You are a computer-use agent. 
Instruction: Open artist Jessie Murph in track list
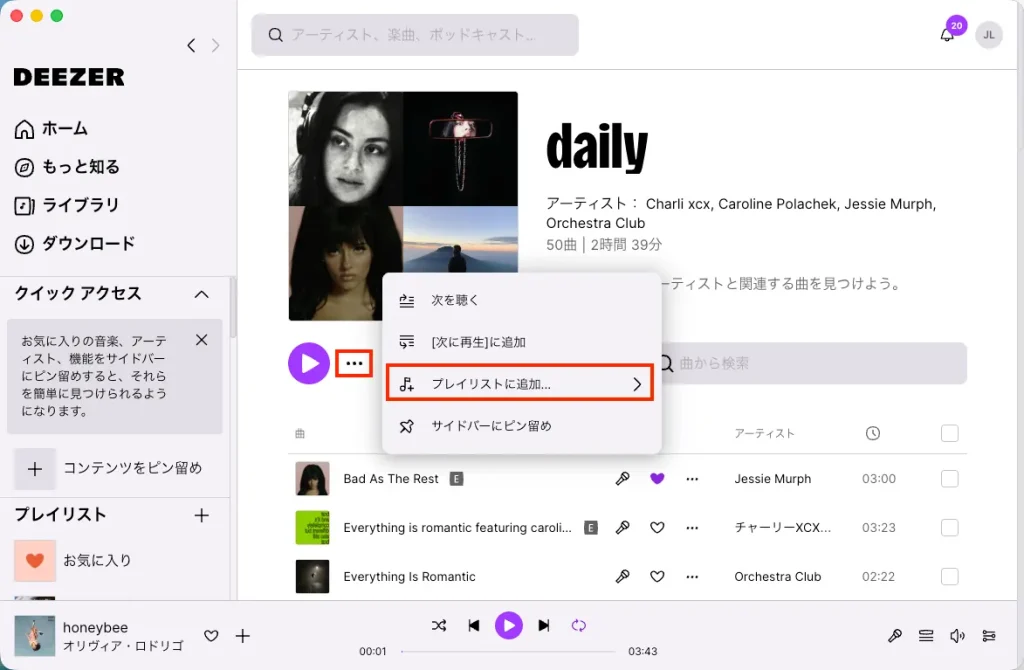coord(773,479)
